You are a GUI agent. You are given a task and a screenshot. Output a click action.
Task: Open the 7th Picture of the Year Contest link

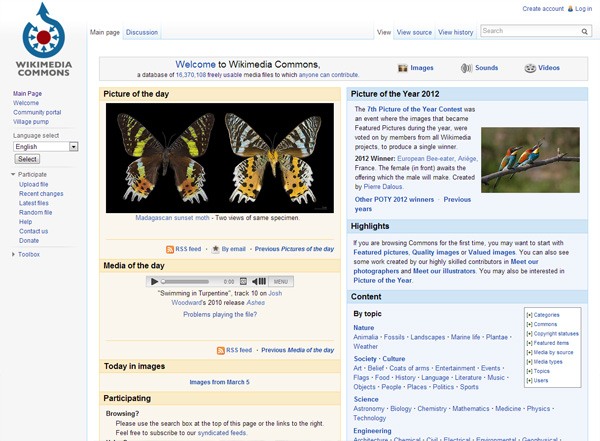coord(414,109)
